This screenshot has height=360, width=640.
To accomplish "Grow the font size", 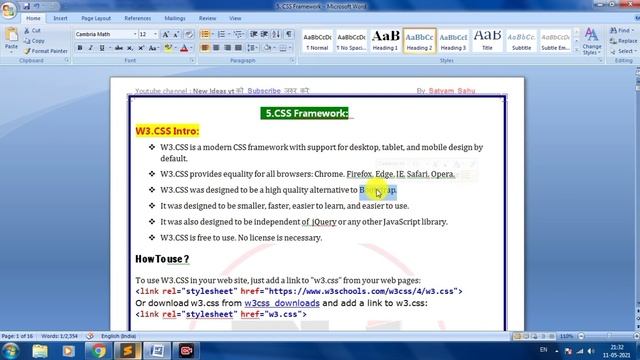I will point(166,34).
